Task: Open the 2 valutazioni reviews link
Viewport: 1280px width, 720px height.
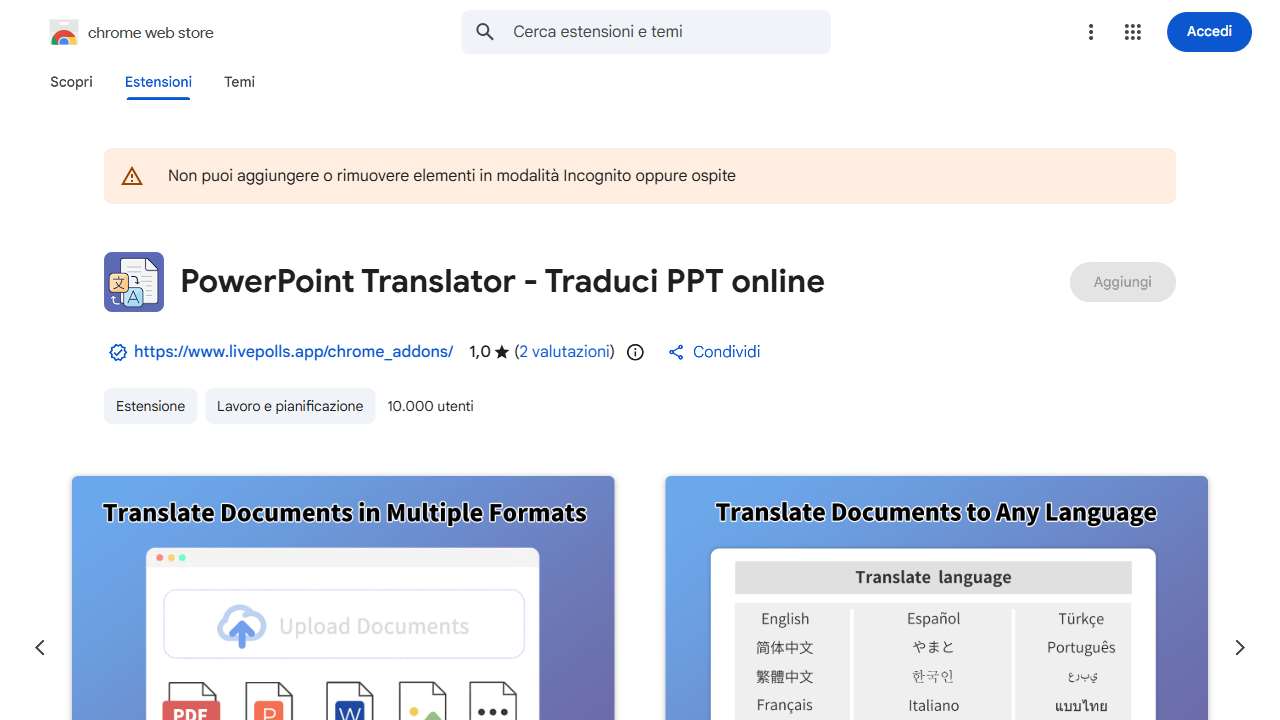Action: (x=564, y=351)
